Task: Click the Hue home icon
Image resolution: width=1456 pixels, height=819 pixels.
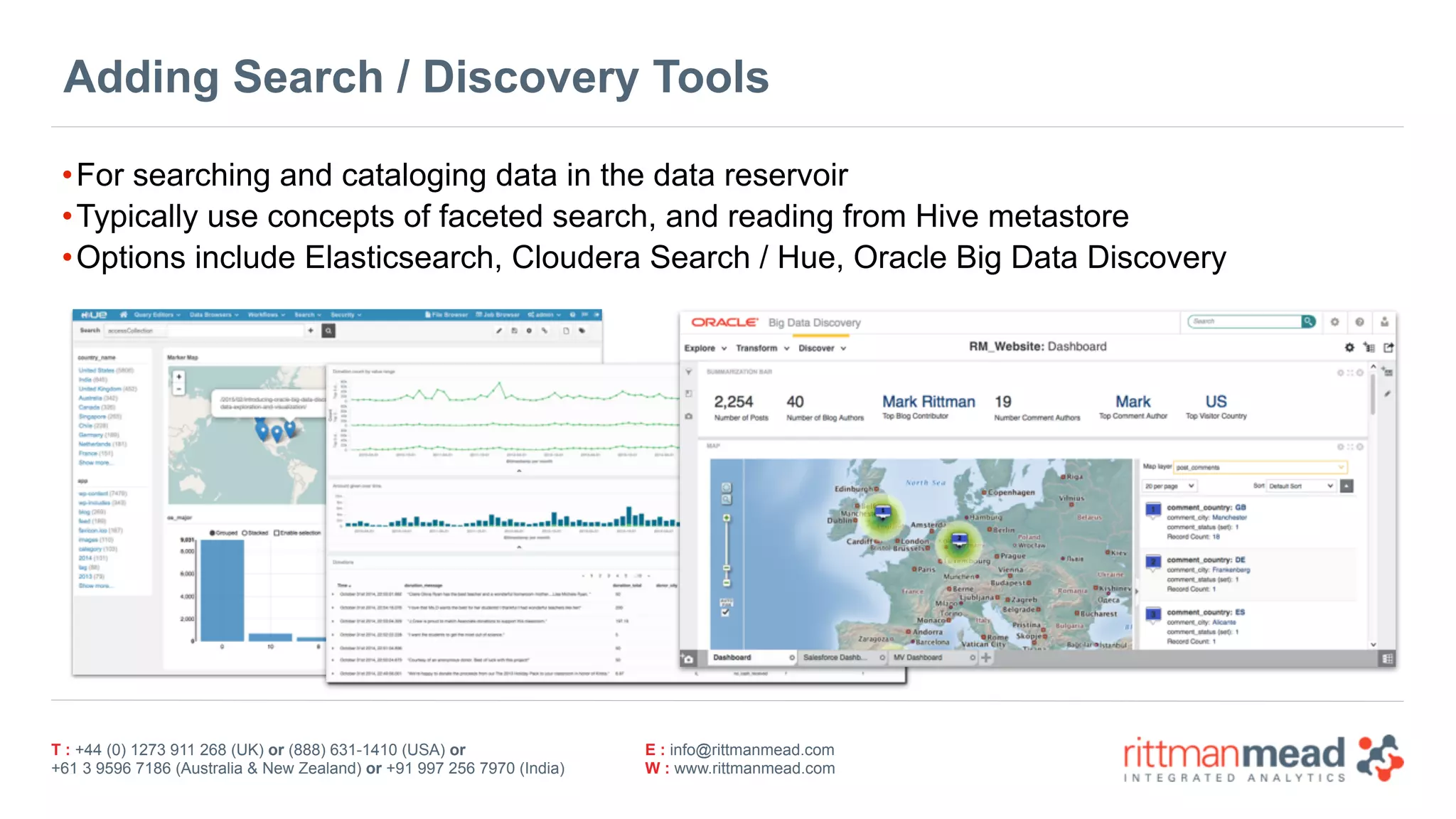Action: 124,314
